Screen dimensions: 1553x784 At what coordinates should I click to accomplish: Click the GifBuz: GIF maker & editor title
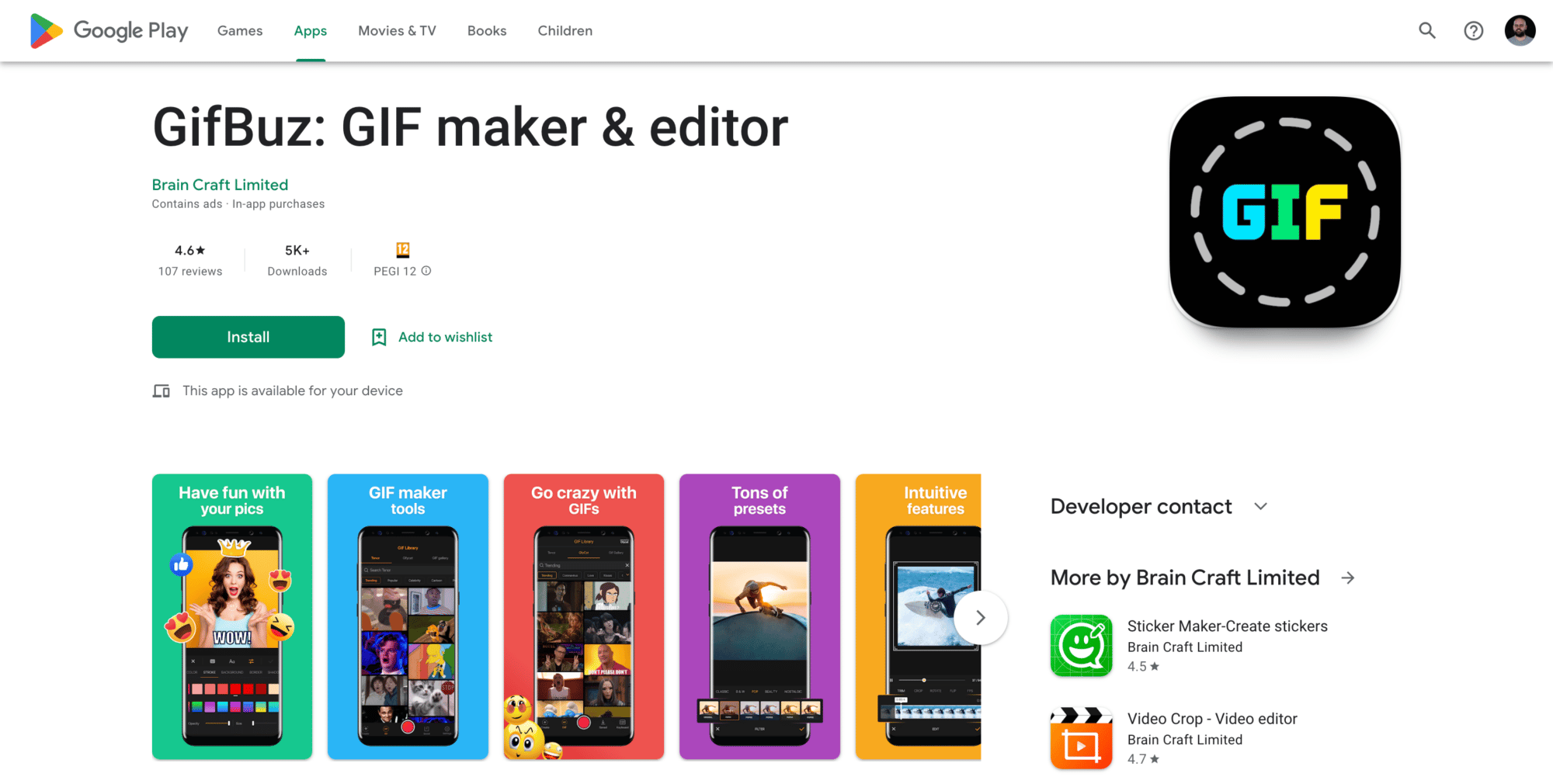point(471,128)
